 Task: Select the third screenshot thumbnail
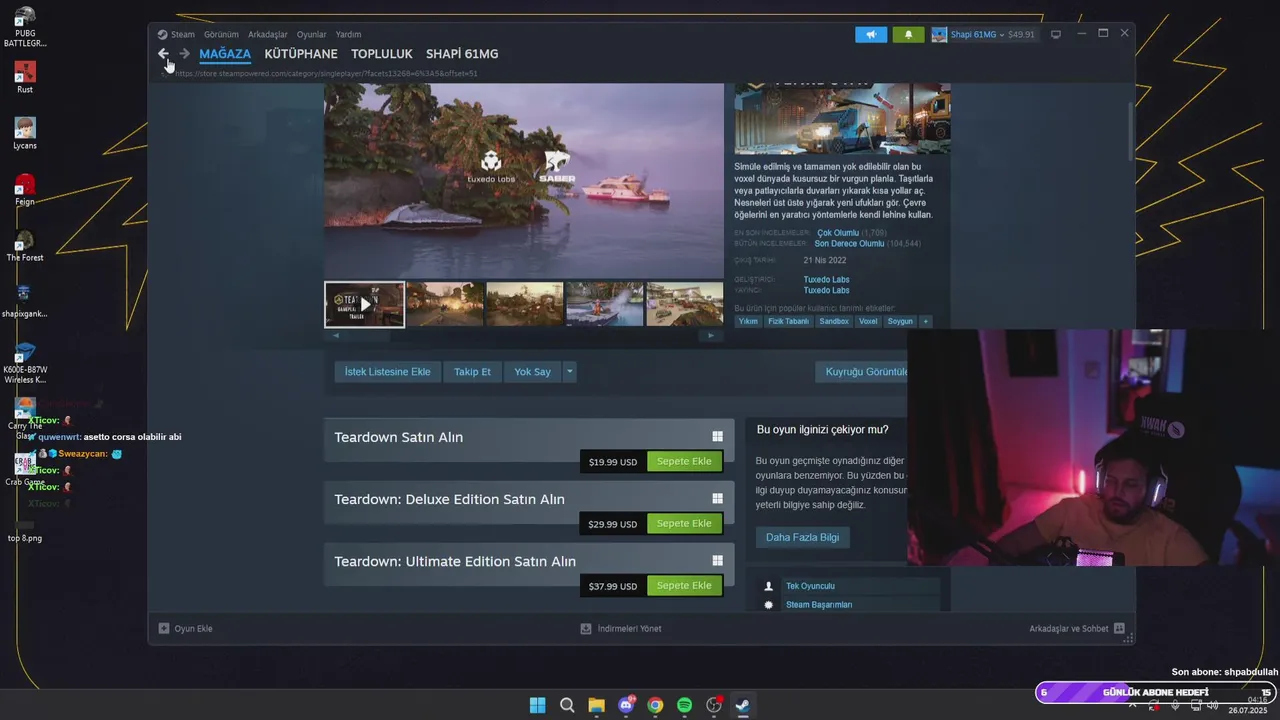coord(525,304)
